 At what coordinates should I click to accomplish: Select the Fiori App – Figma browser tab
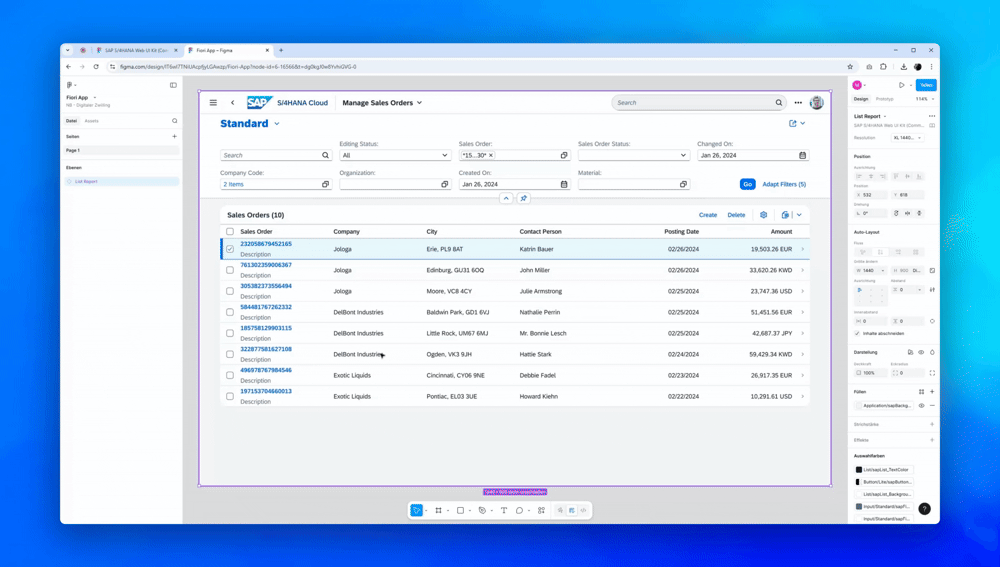pos(229,50)
